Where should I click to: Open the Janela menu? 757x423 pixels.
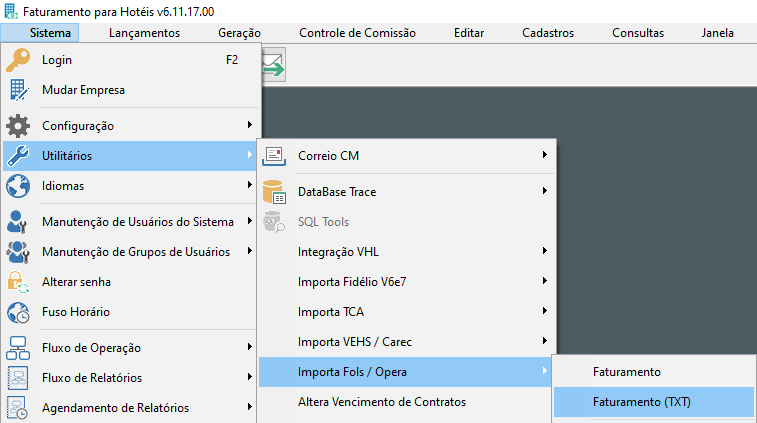(717, 33)
